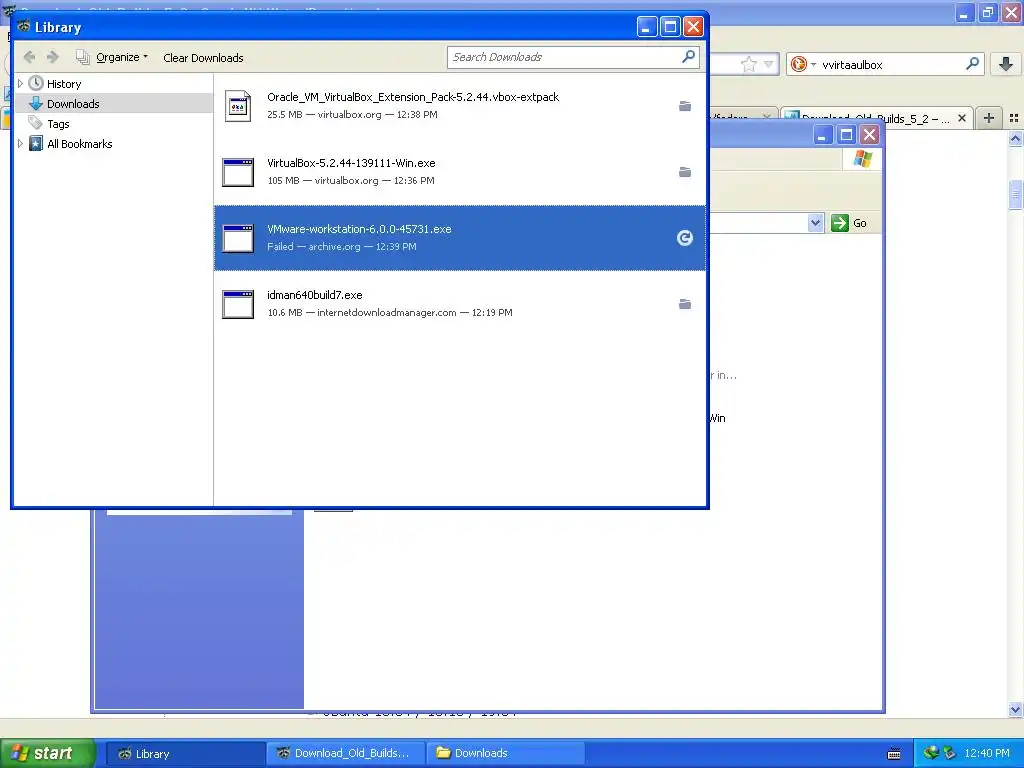1024x768 pixels.
Task: Click the VMware-workstation exe file icon
Action: [x=238, y=238]
